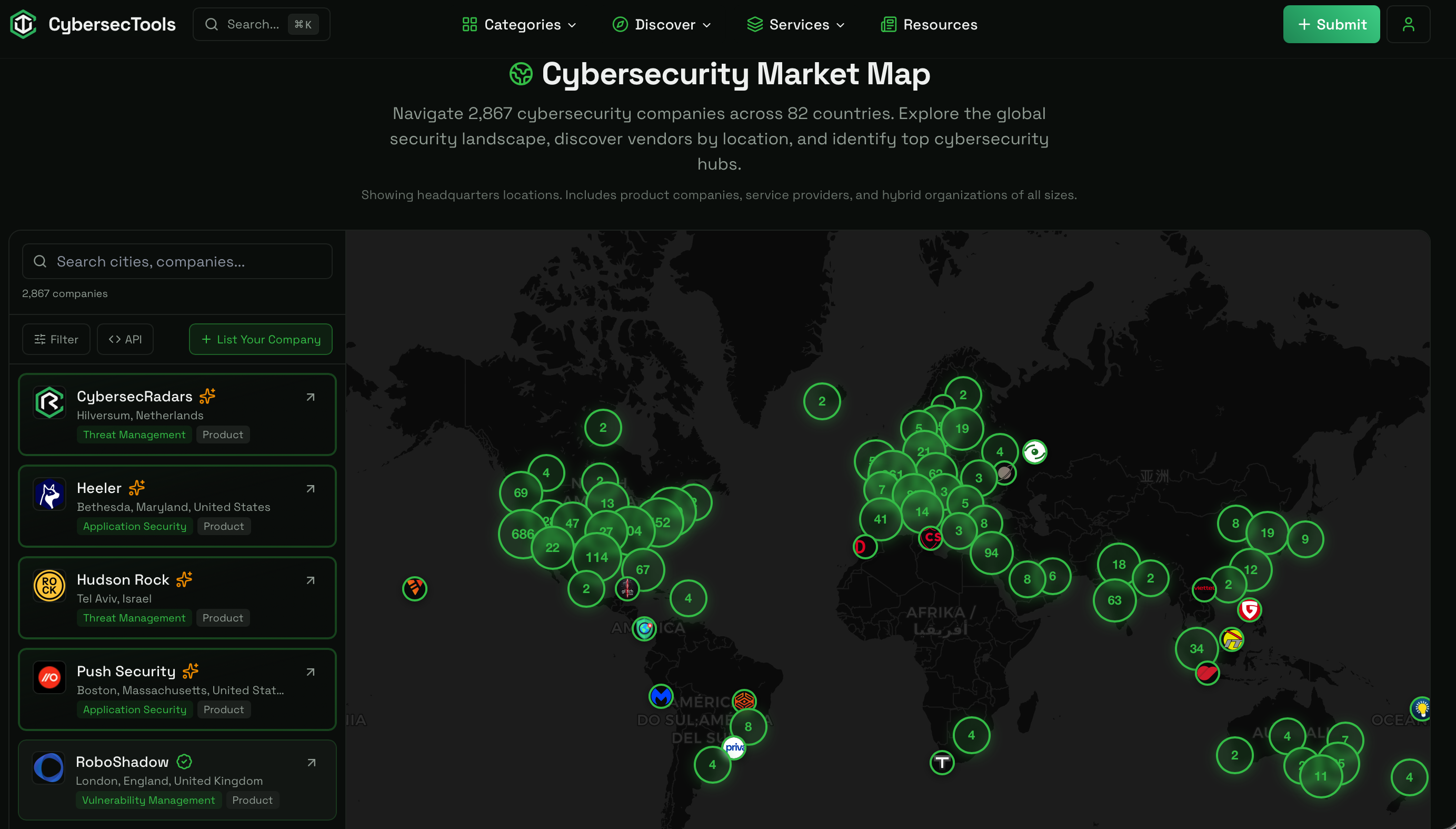The width and height of the screenshot is (1456, 829).
Task: Open the cluster of 114 companies
Action: click(x=596, y=557)
